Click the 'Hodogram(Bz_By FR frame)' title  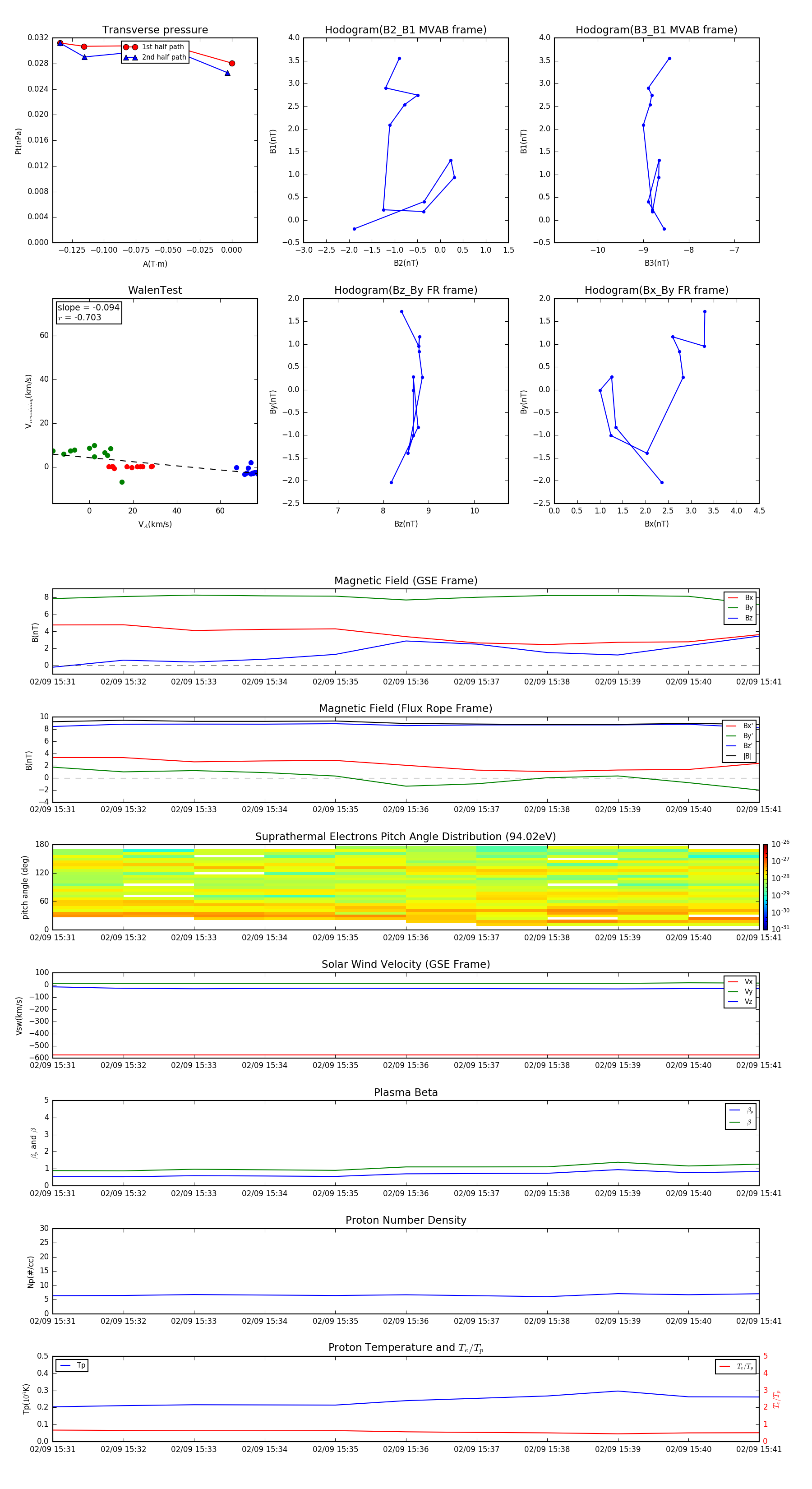click(x=406, y=290)
